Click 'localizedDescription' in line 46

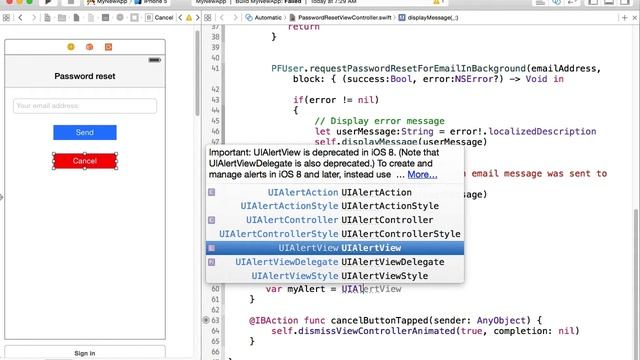(x=542, y=131)
